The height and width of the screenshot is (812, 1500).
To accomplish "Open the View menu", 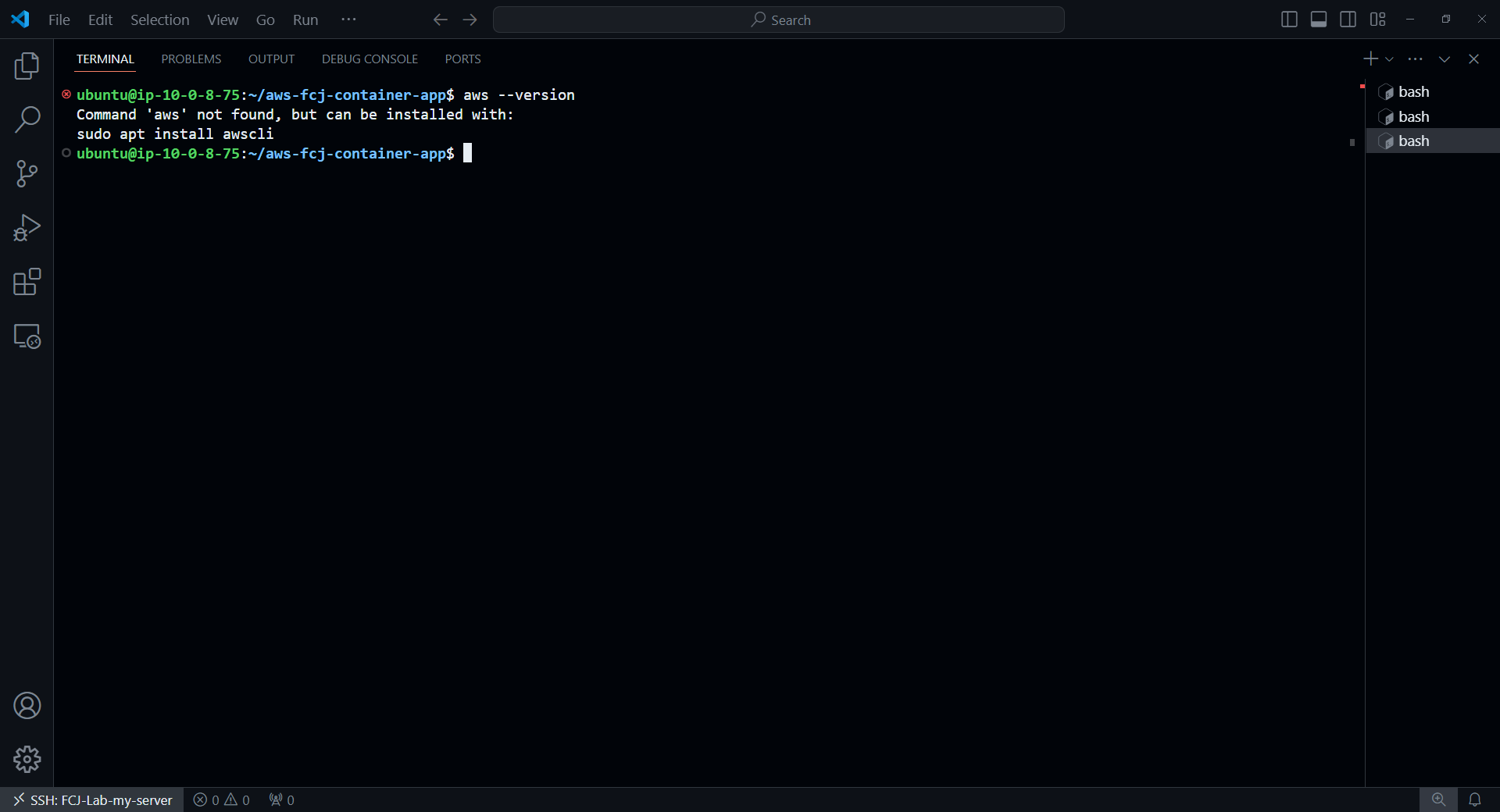I will click(x=223, y=20).
